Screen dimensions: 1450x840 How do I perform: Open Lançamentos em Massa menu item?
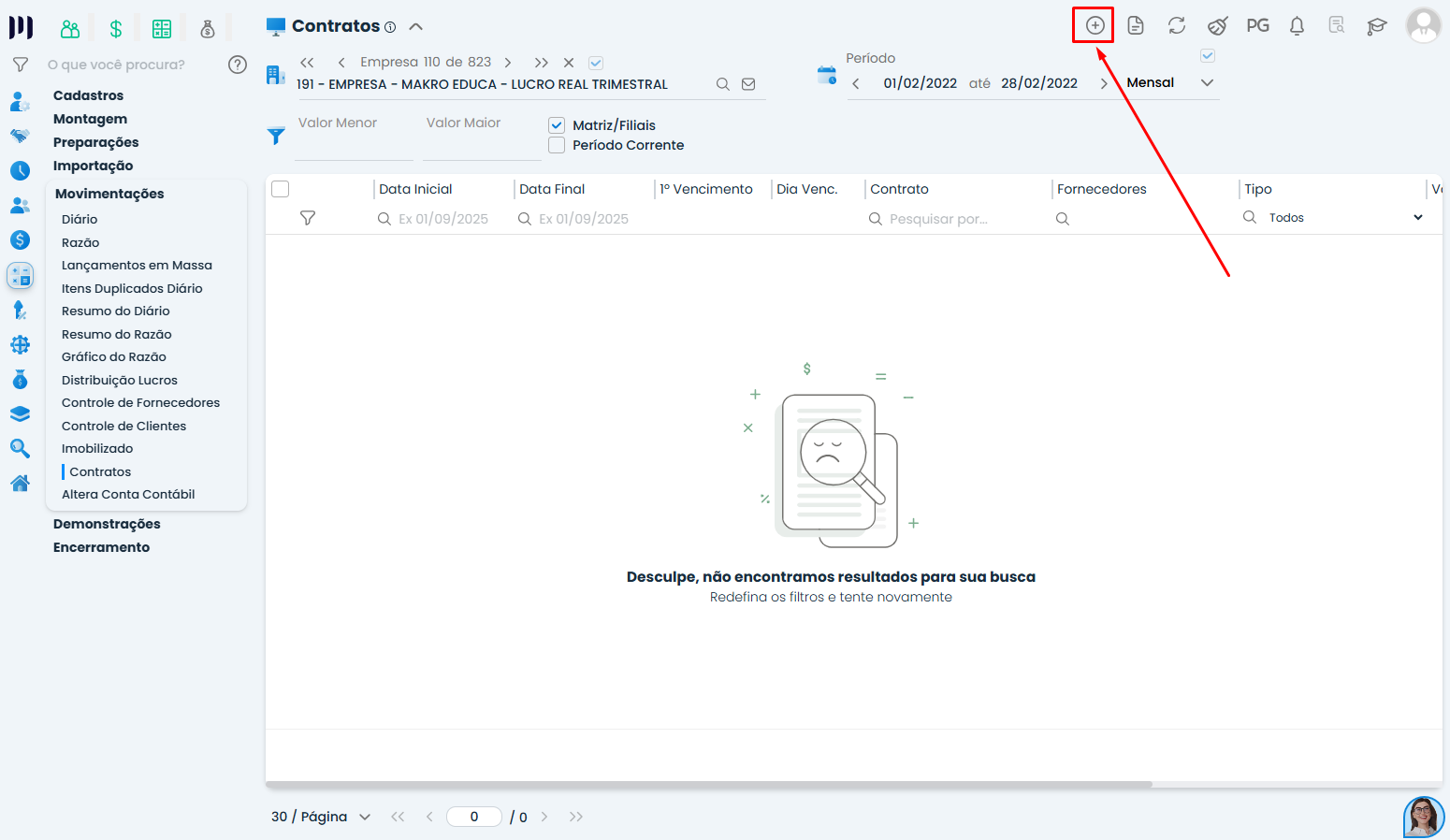coord(137,266)
